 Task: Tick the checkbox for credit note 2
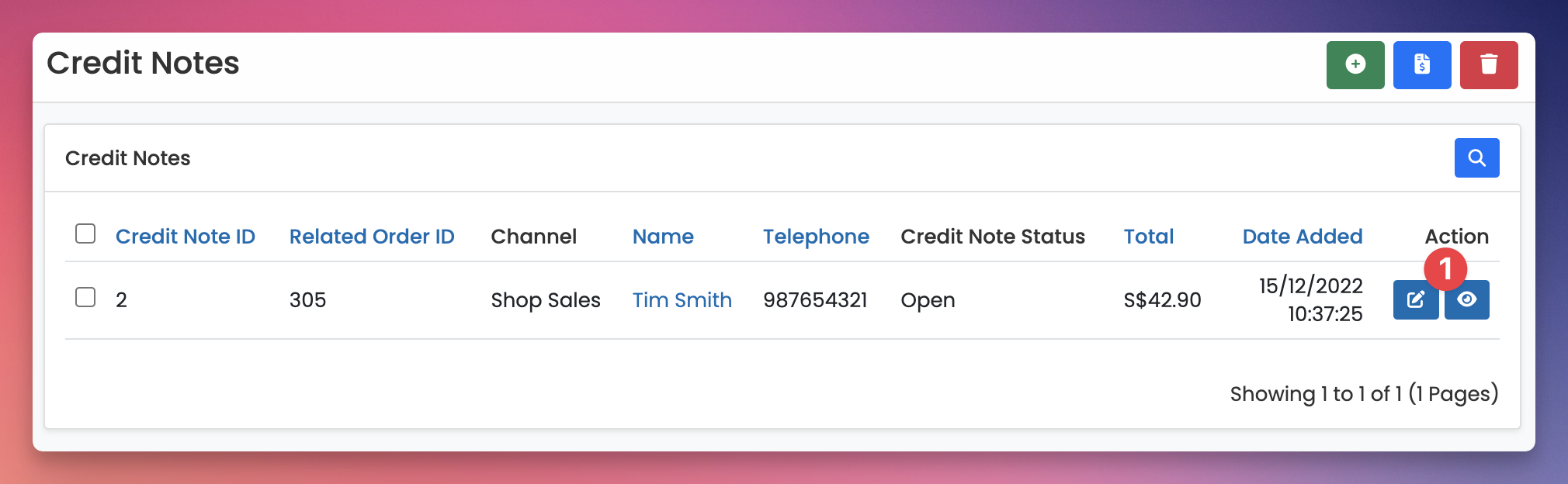coord(85,297)
